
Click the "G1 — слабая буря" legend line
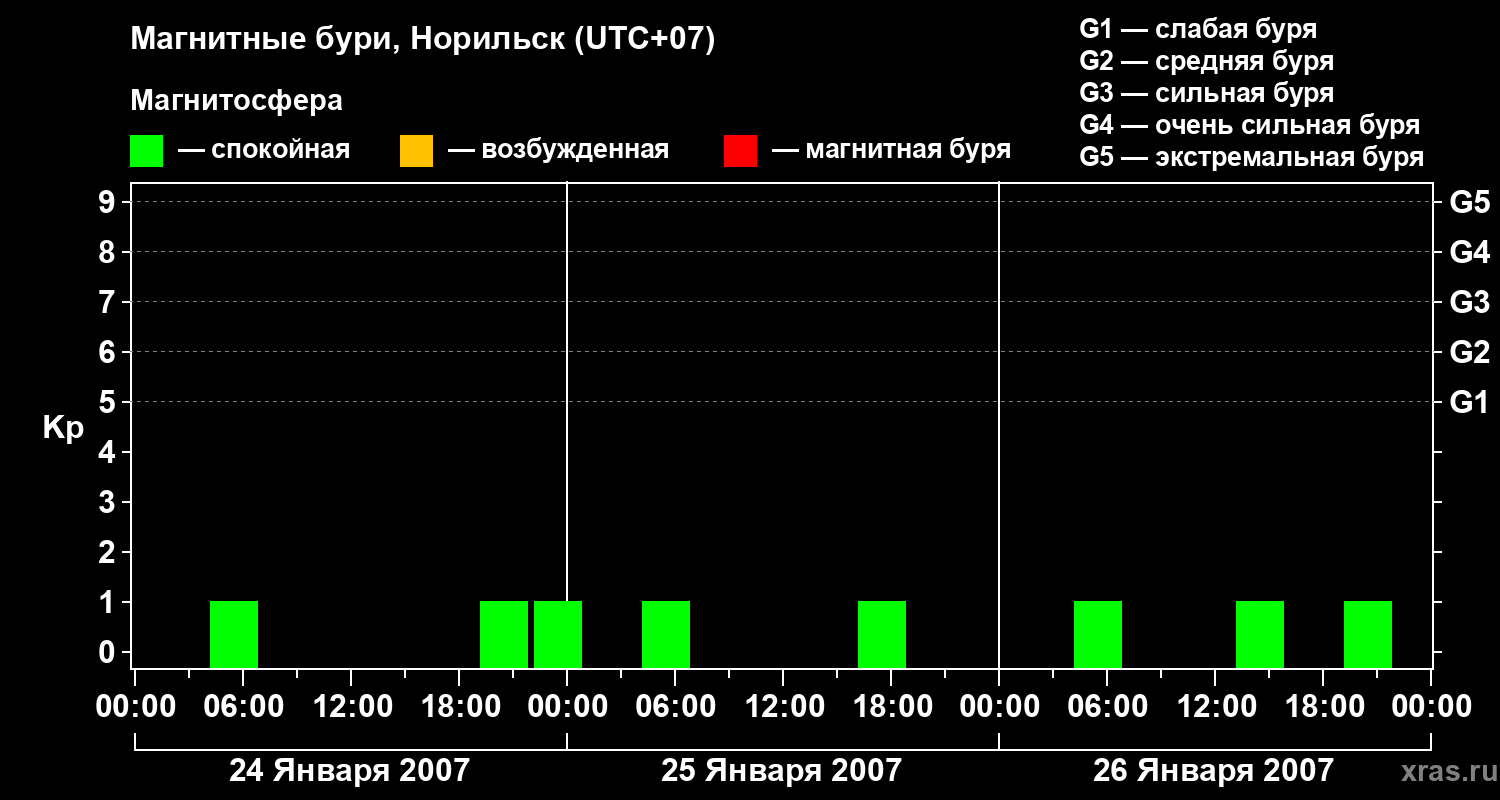[1198, 29]
